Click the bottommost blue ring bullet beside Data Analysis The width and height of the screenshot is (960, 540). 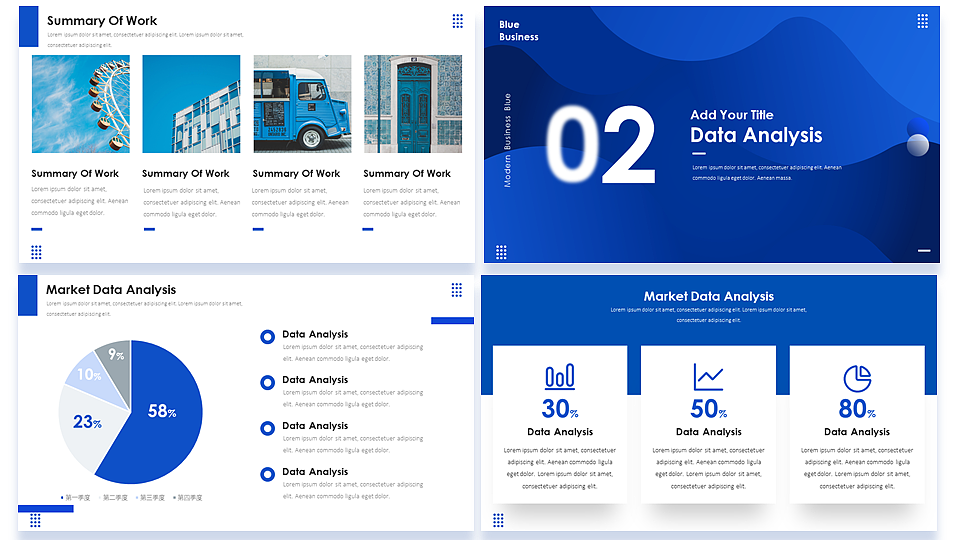click(x=268, y=474)
